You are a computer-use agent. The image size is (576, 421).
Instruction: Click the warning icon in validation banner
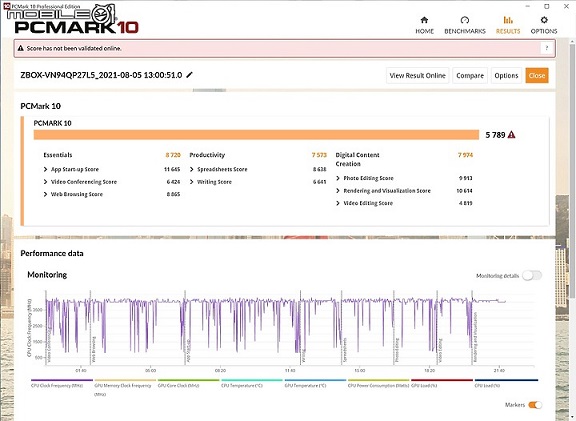point(21,48)
